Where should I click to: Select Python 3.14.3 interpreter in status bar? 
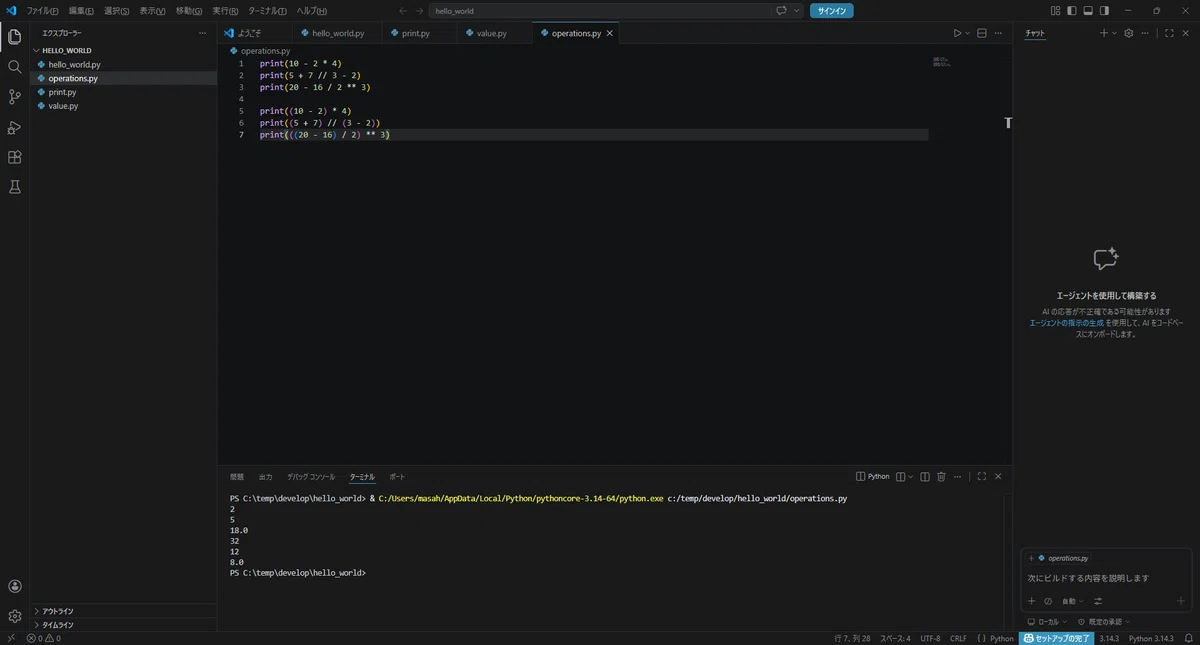pyautogui.click(x=1151, y=638)
